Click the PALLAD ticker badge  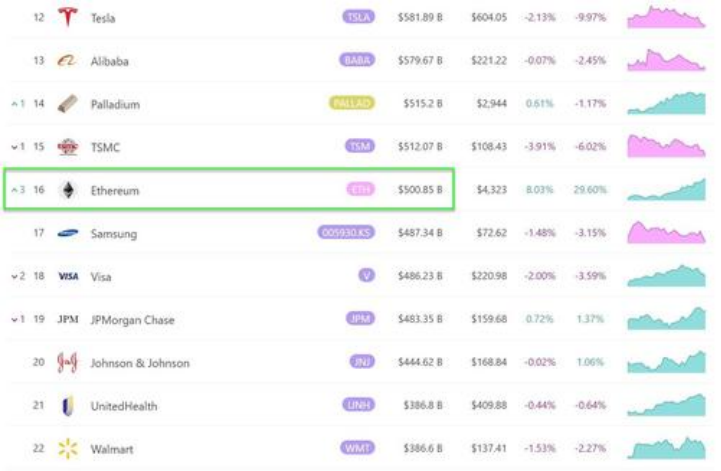[352, 104]
